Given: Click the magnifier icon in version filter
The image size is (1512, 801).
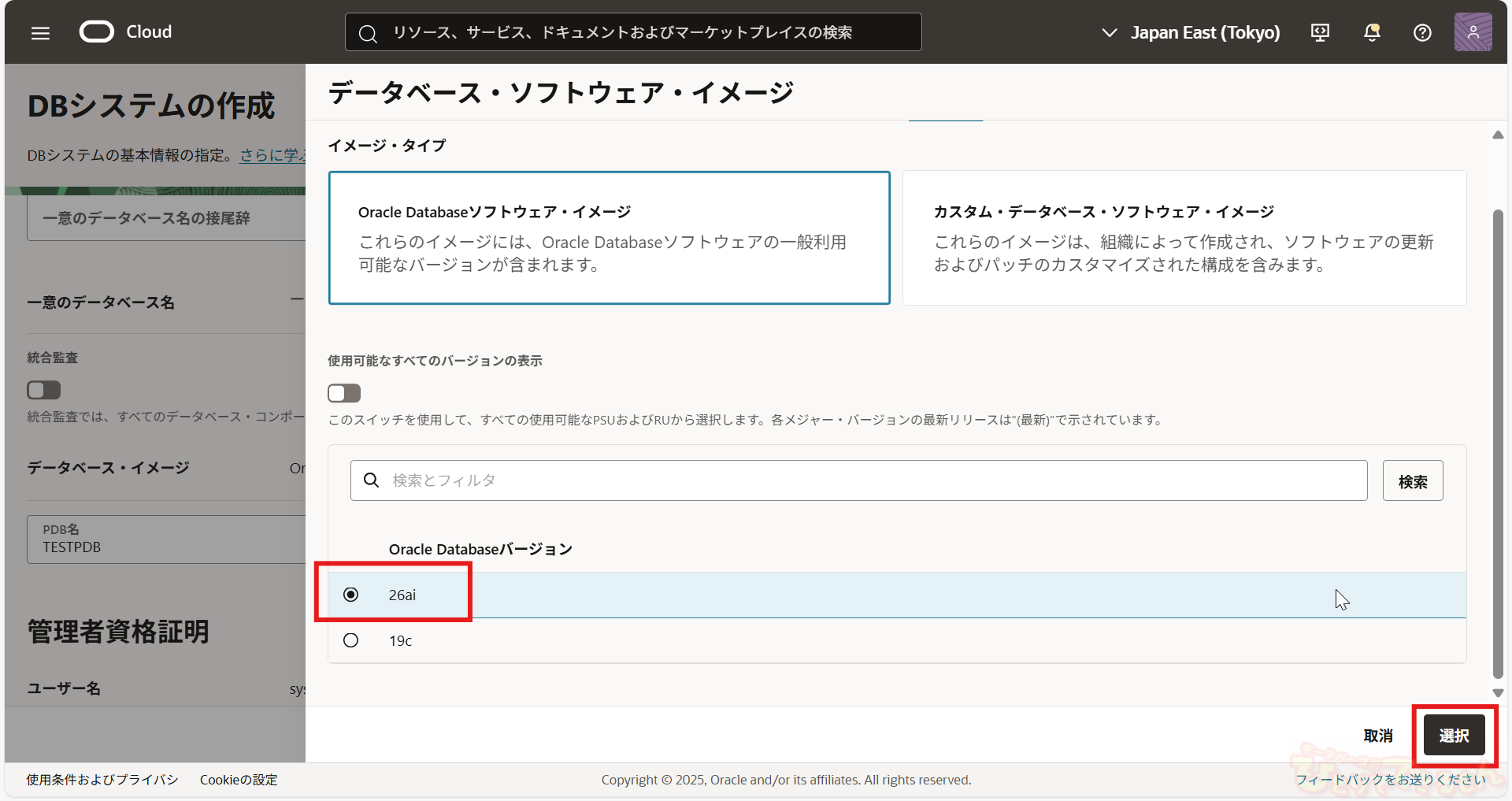Looking at the screenshot, I should click(x=372, y=480).
